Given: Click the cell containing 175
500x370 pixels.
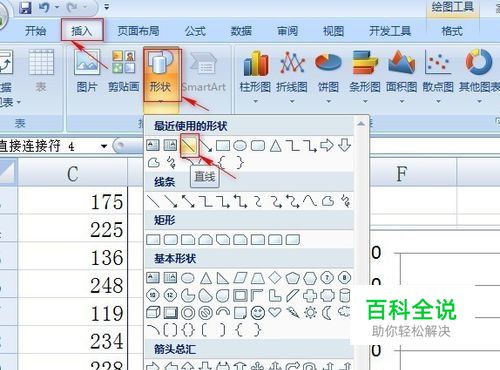Looking at the screenshot, I should pyautogui.click(x=72, y=201).
